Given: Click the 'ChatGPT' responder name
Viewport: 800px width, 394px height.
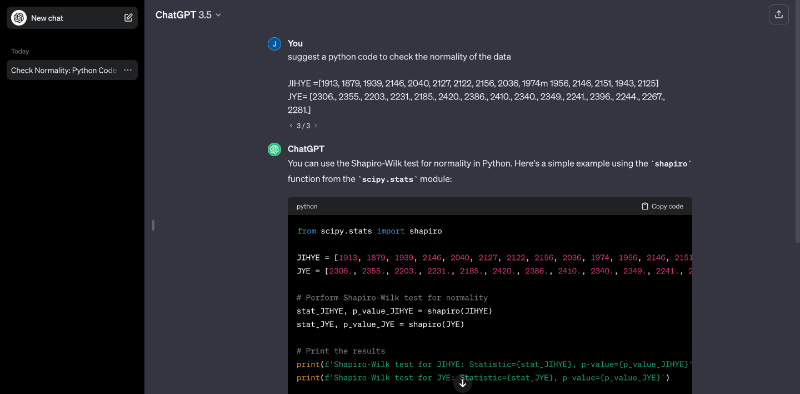Looking at the screenshot, I should [306, 149].
